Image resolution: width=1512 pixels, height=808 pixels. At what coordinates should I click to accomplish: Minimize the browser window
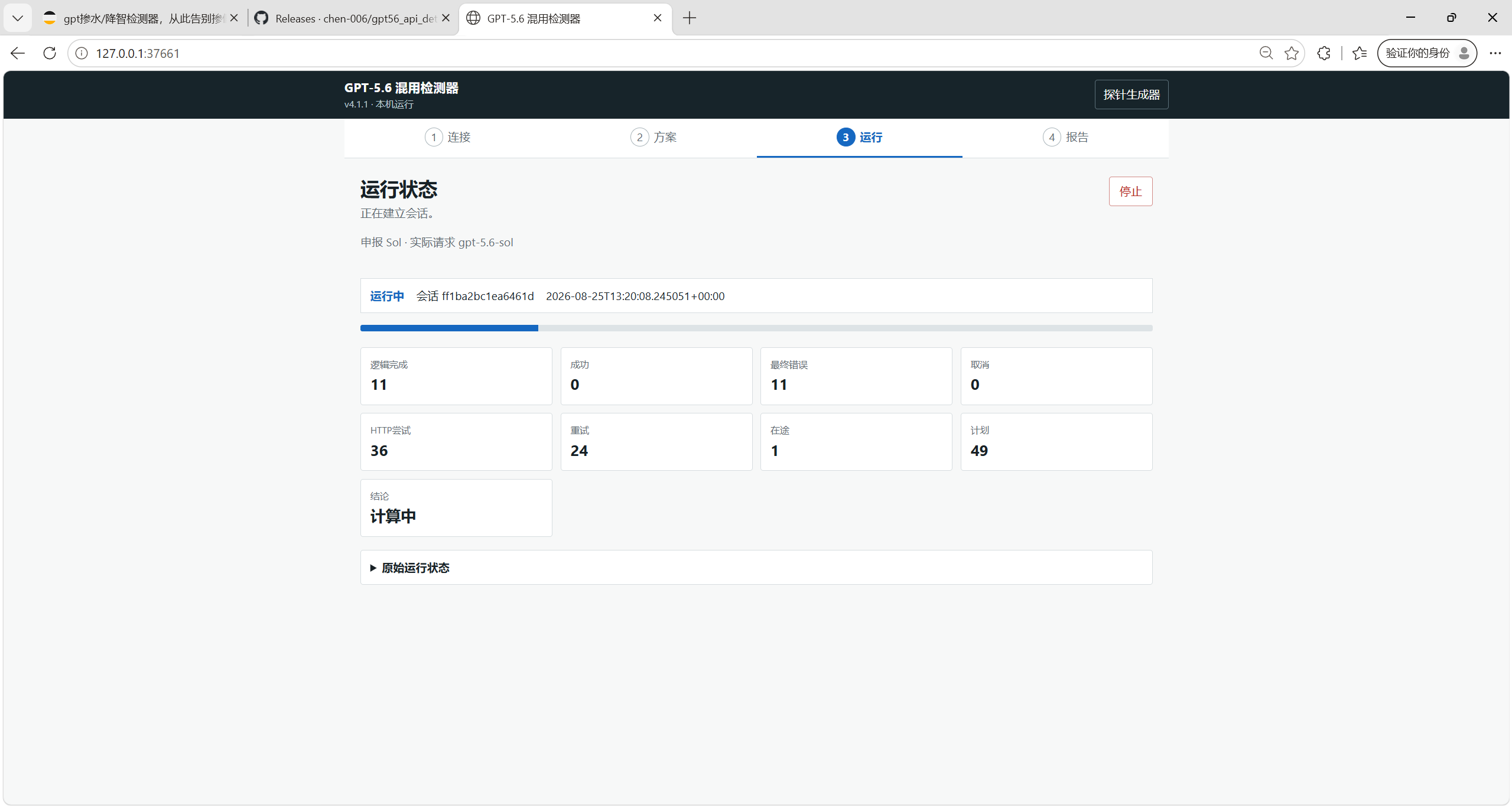[x=1410, y=18]
